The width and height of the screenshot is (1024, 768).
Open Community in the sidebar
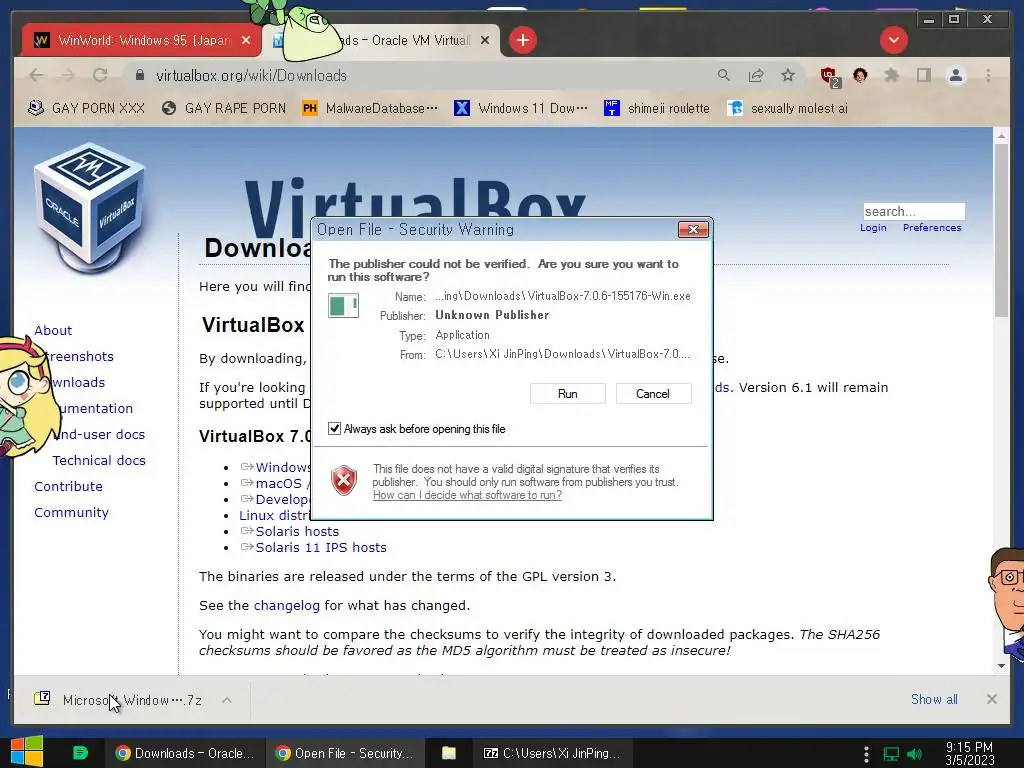[71, 513]
